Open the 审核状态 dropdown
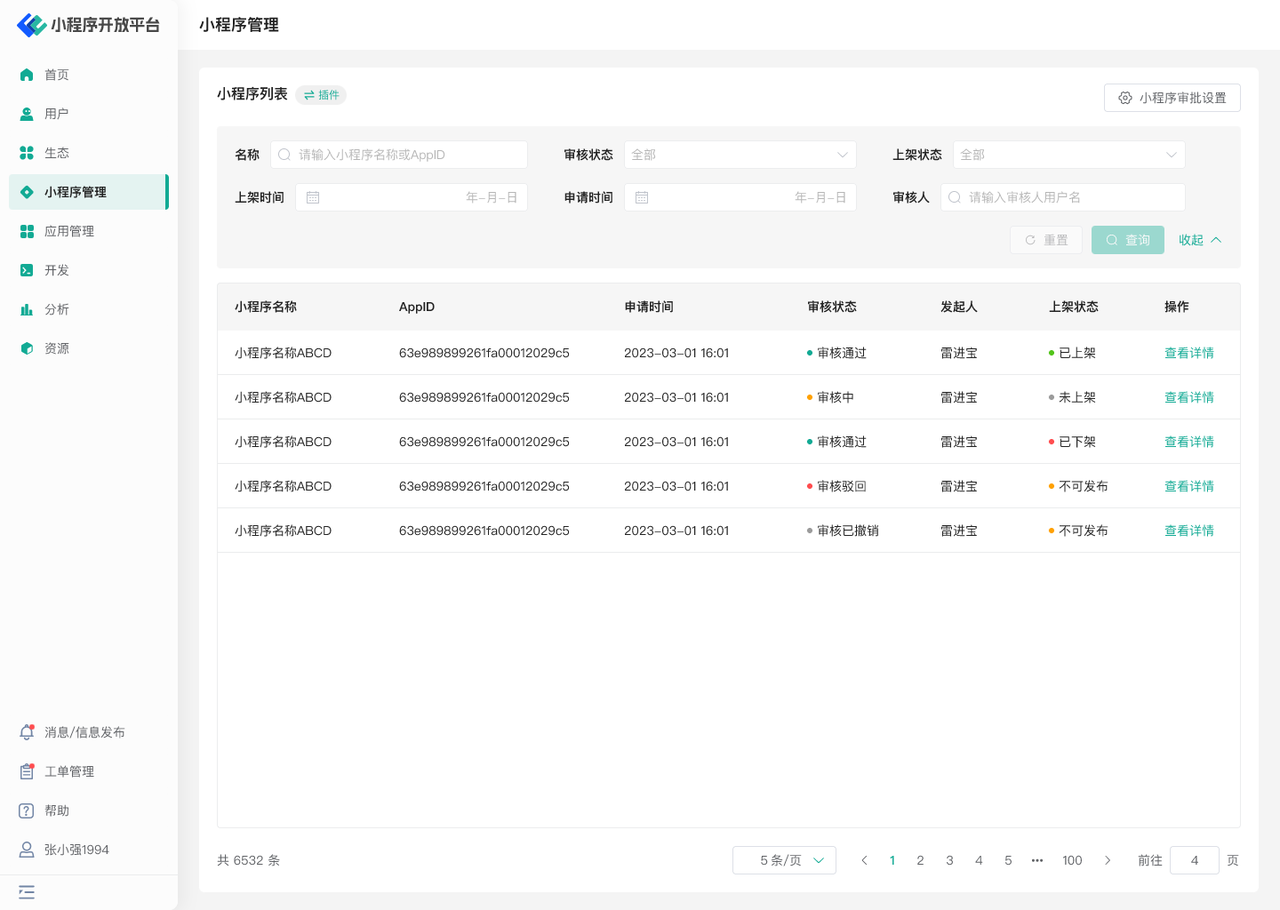This screenshot has width=1280, height=910. [739, 155]
